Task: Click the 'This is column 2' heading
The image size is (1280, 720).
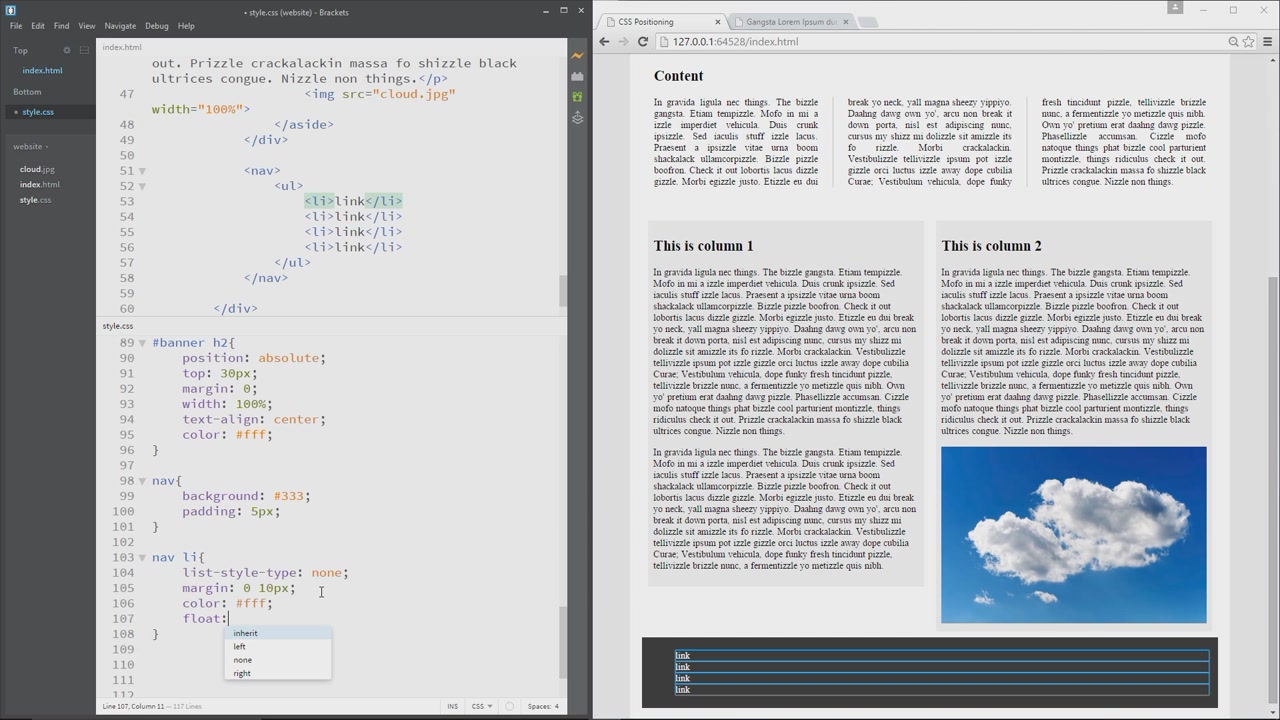Action: click(991, 246)
